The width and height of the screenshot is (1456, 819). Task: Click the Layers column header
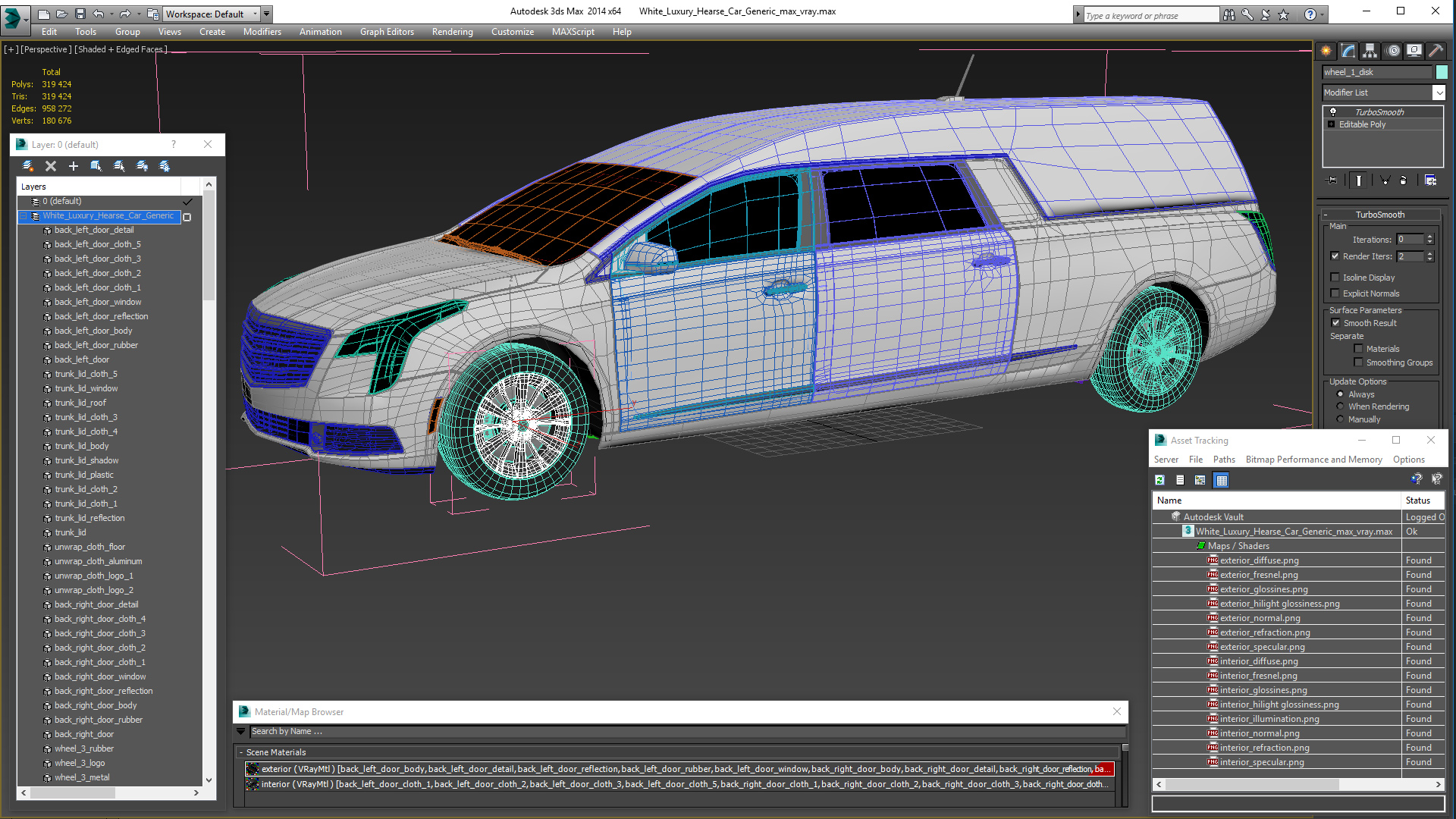(99, 187)
